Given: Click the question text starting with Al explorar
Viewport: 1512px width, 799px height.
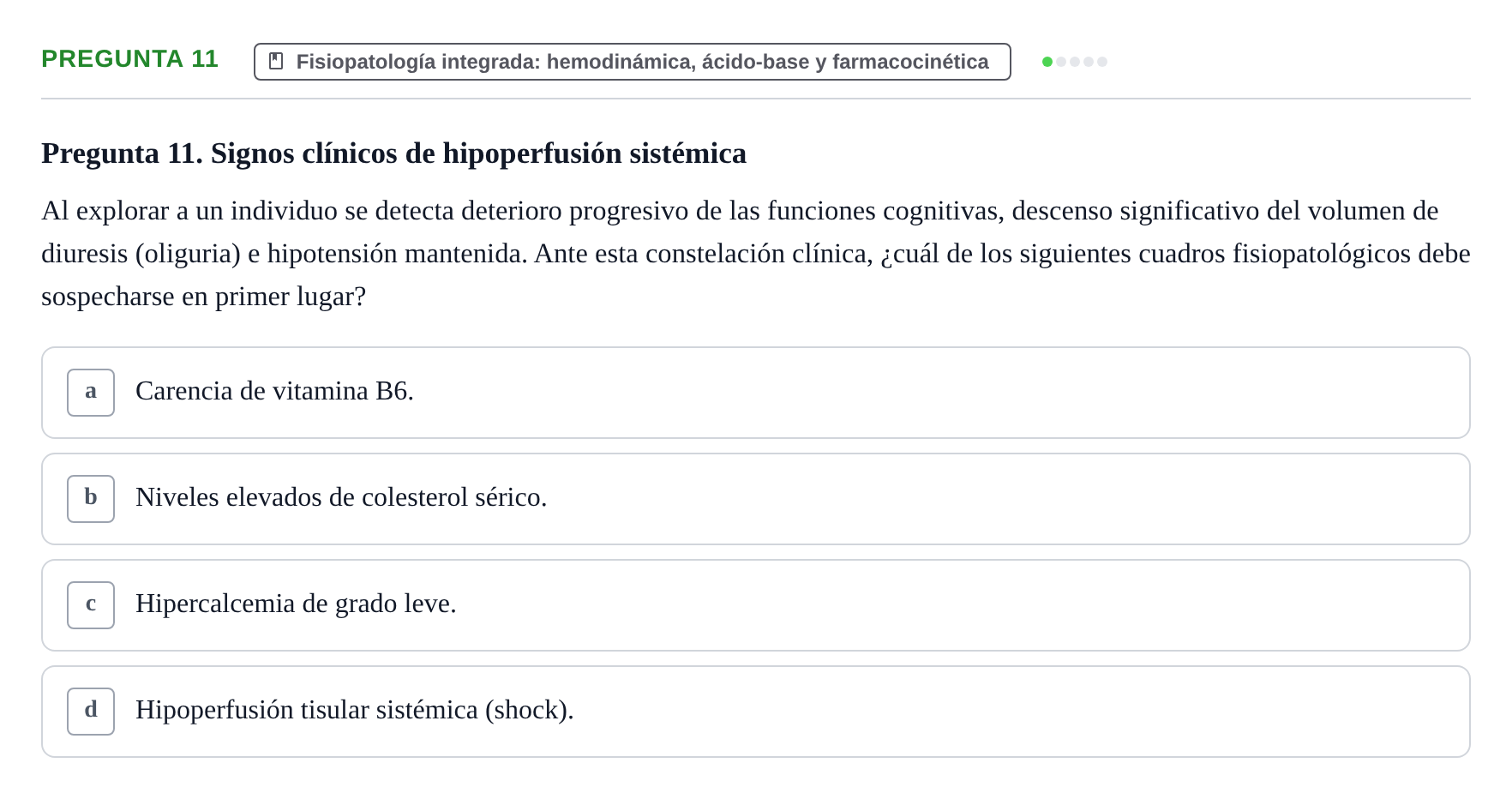Looking at the screenshot, I should click(756, 254).
